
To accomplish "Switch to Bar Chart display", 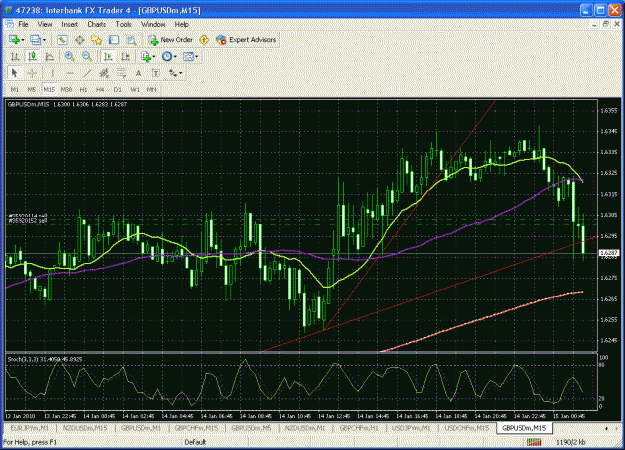I will [x=15, y=57].
